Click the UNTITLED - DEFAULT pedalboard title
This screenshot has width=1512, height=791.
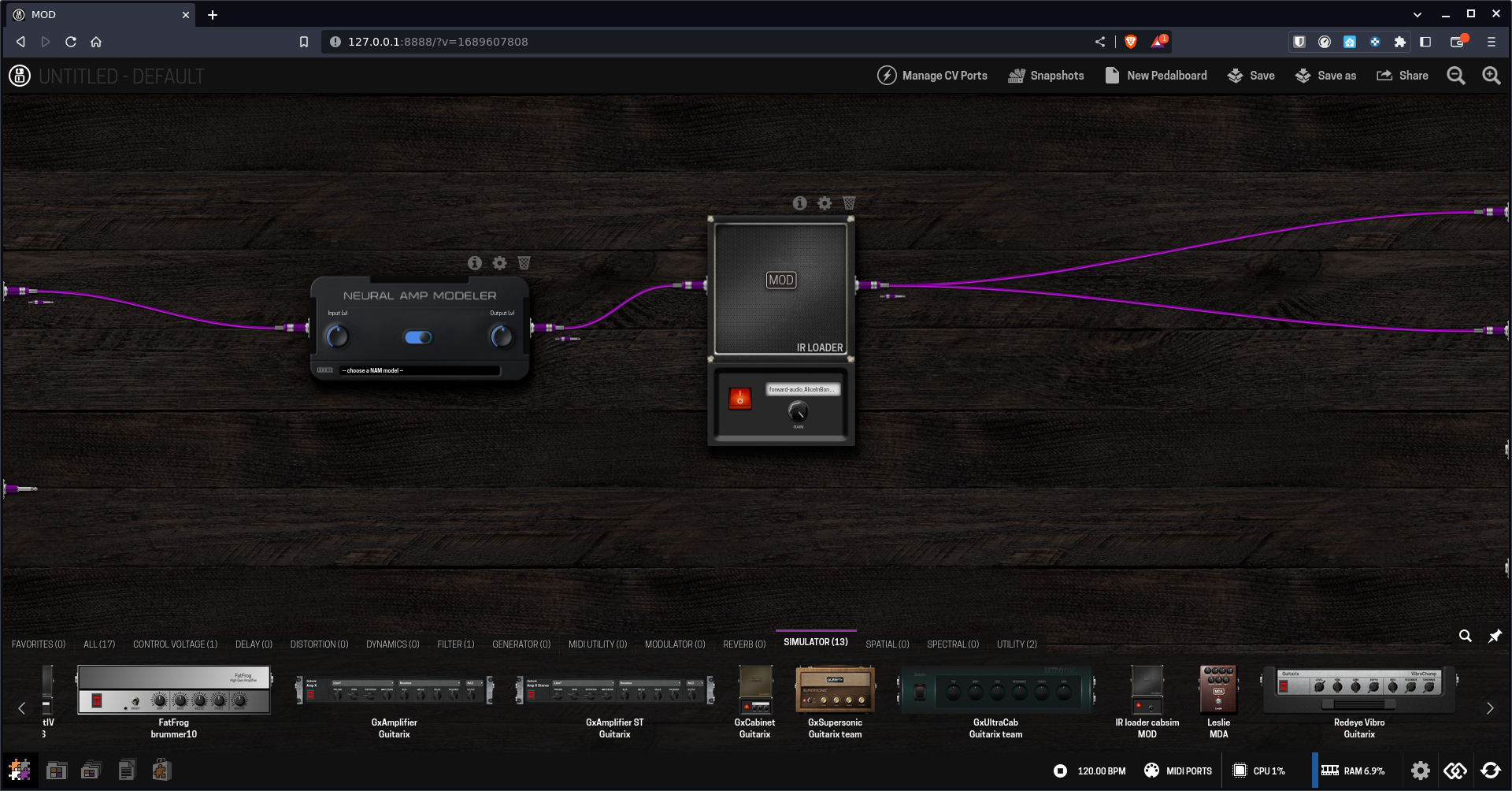pos(121,76)
